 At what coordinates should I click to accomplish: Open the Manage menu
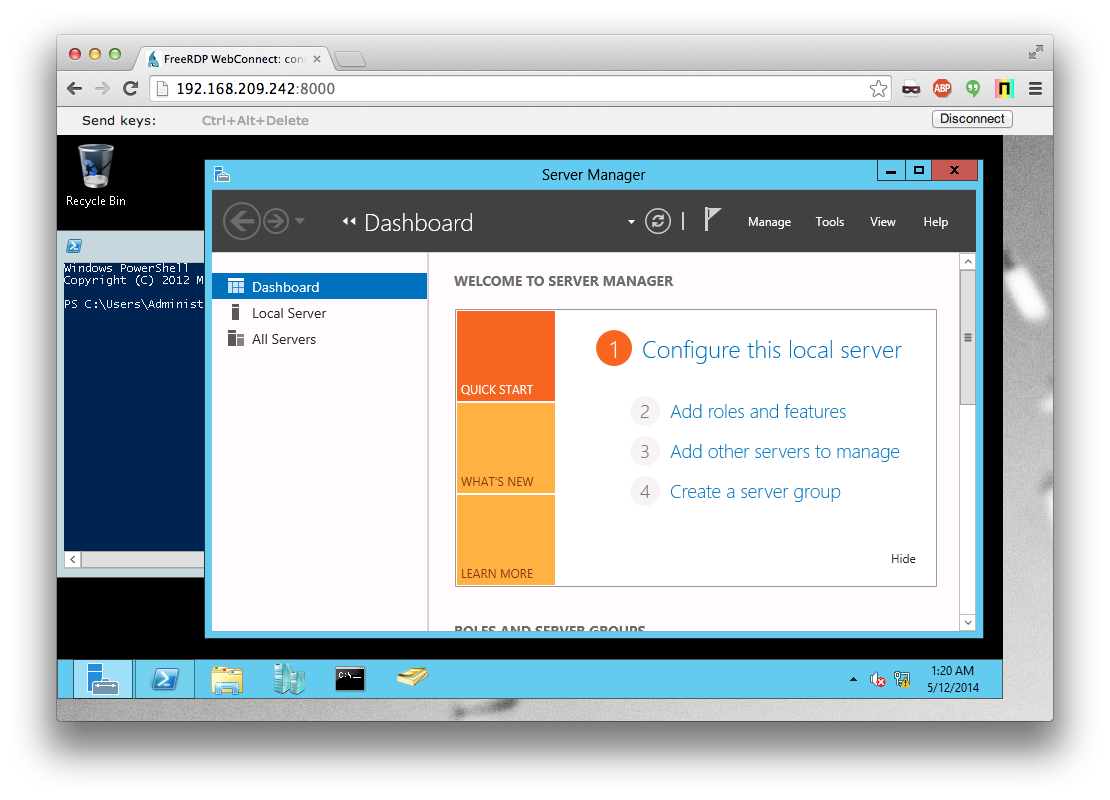click(769, 221)
